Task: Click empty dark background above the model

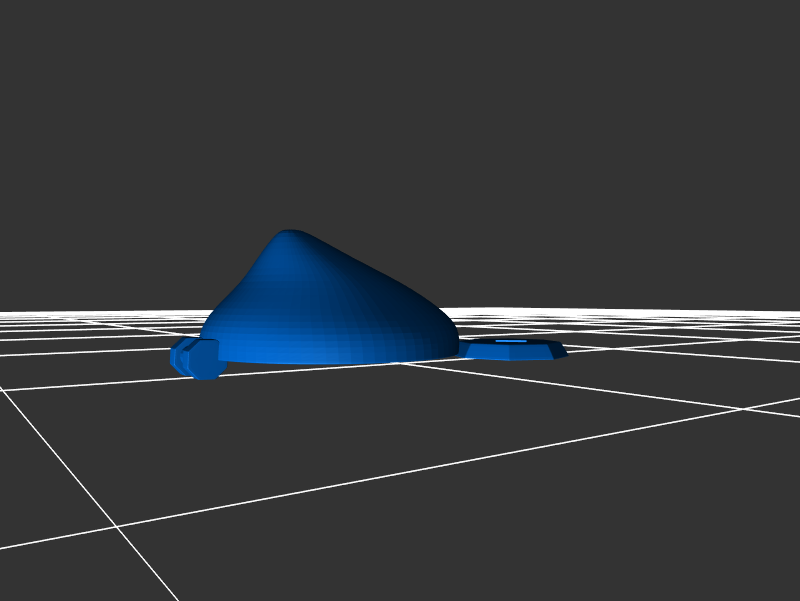Action: tap(400, 120)
